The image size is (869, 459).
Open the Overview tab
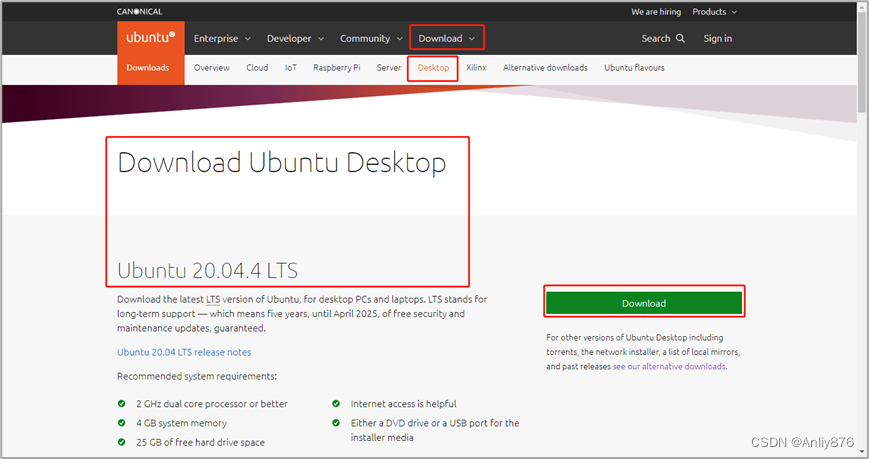212,68
